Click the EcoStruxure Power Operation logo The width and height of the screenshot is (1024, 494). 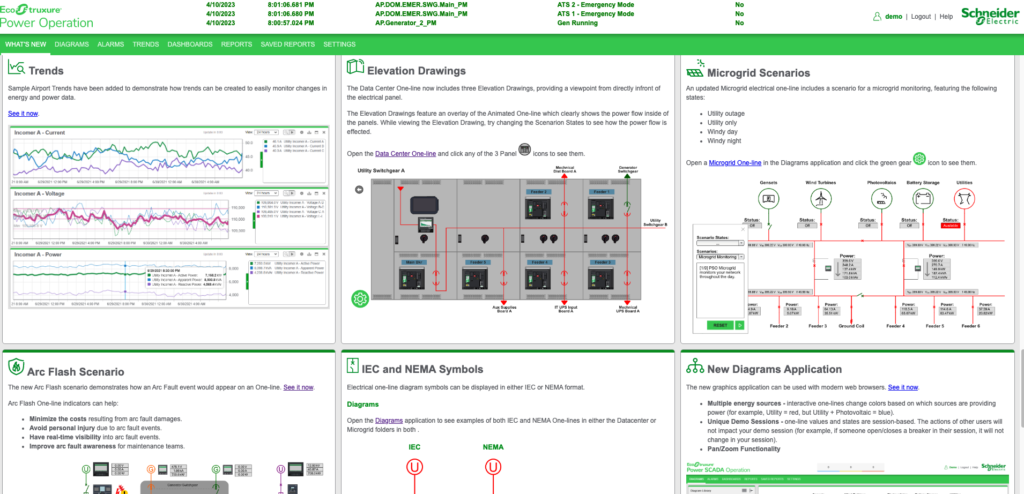pyautogui.click(x=46, y=16)
